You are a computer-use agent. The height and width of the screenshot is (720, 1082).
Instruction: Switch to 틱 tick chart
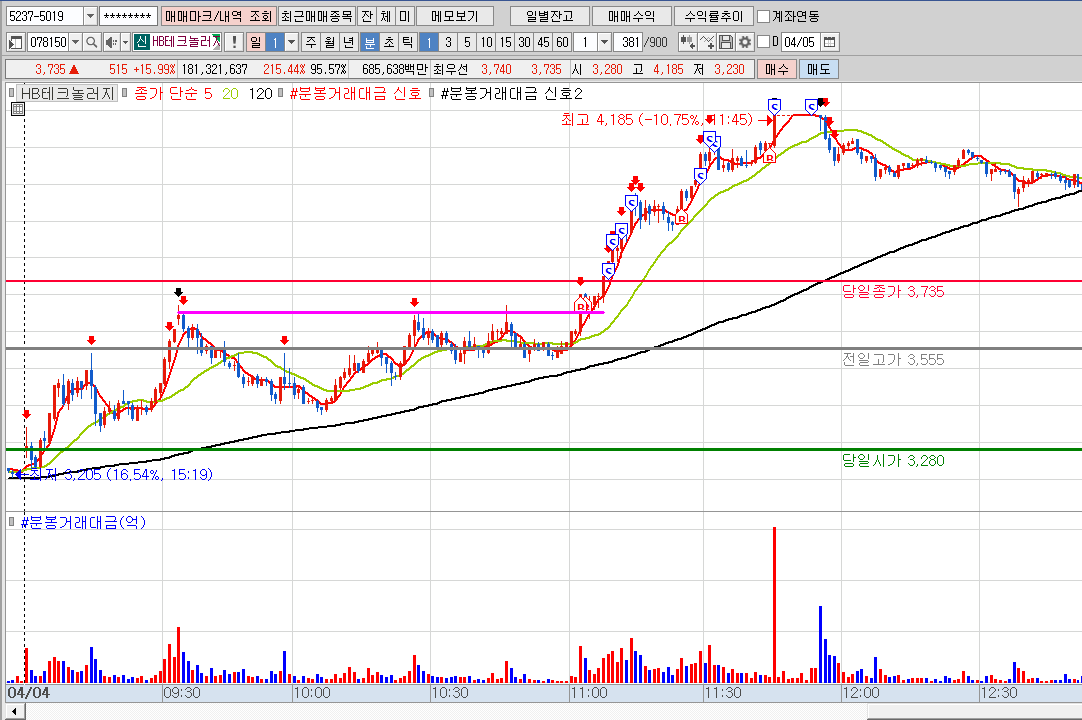(x=408, y=42)
